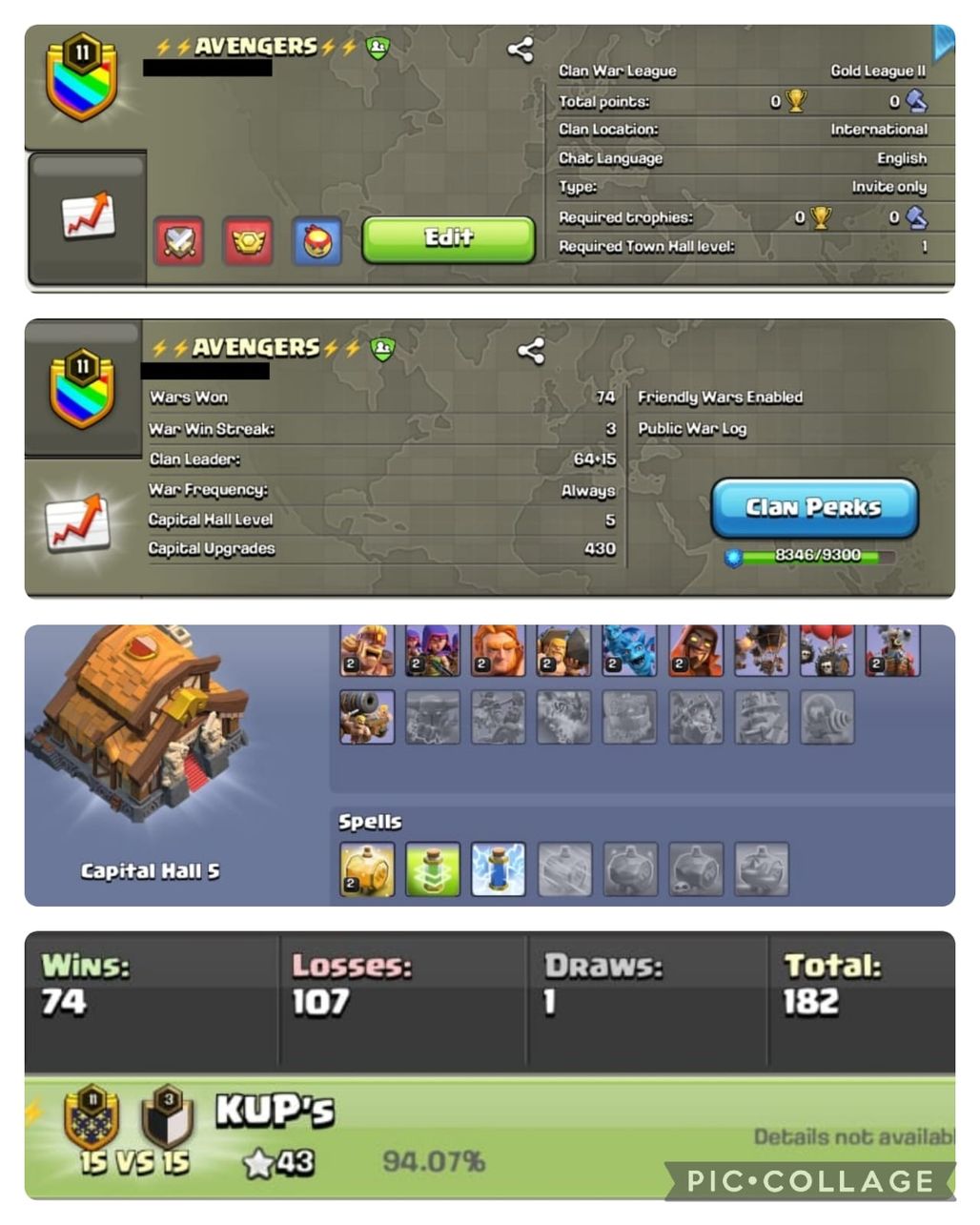The height and width of the screenshot is (1225, 980).
Task: Open the blue clan games medal icon
Action: [317, 240]
